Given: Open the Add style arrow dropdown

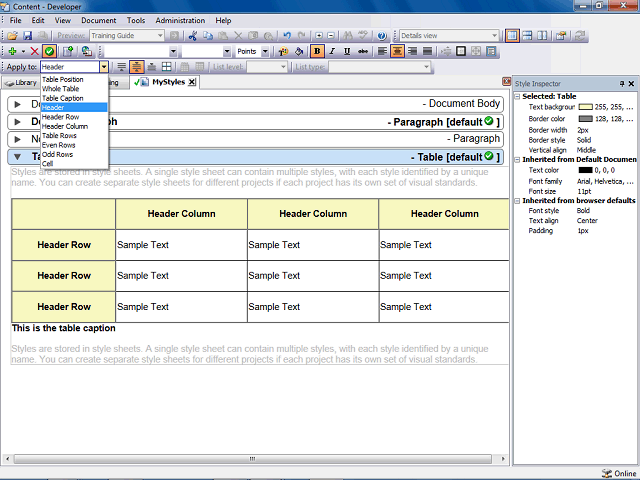Looking at the screenshot, I should tap(23, 51).
